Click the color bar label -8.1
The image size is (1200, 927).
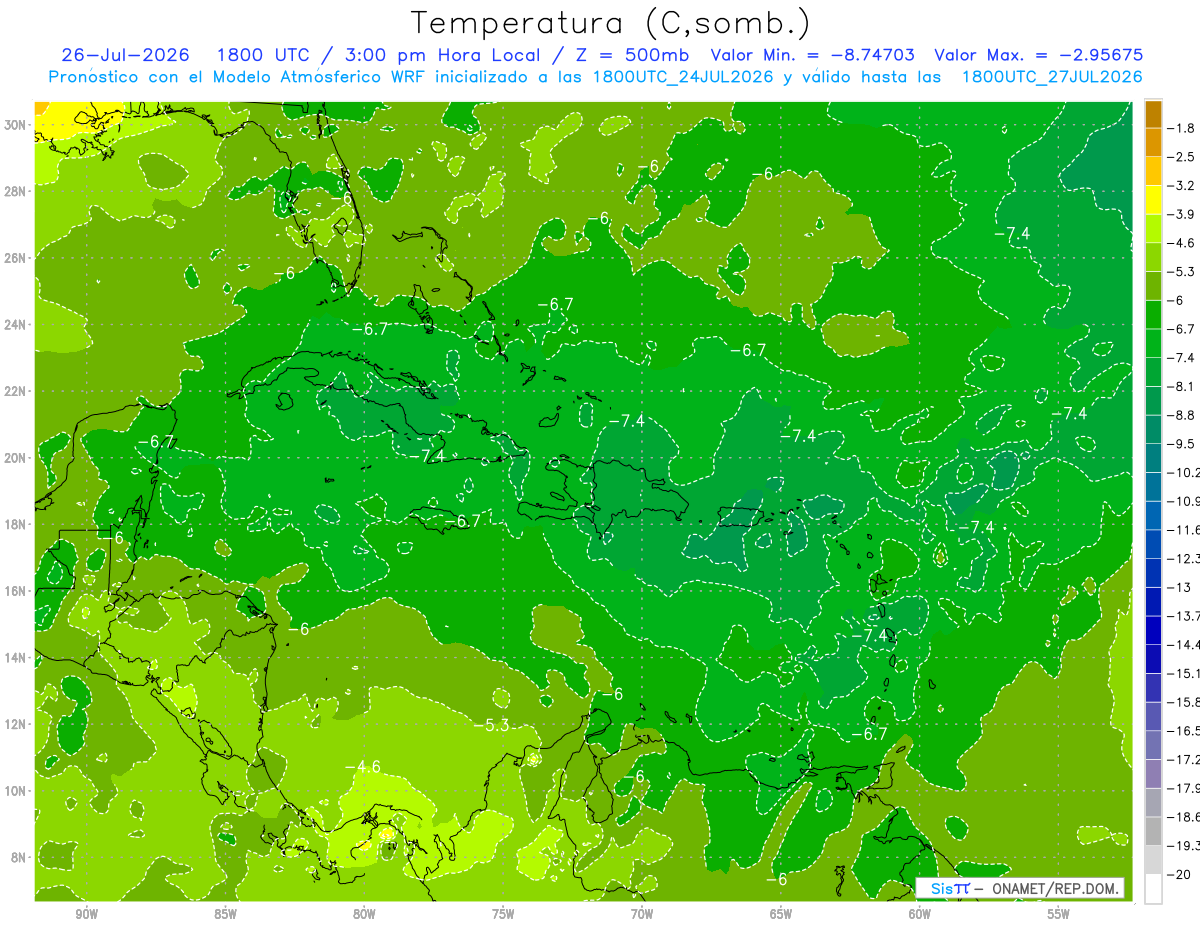click(x=1181, y=386)
